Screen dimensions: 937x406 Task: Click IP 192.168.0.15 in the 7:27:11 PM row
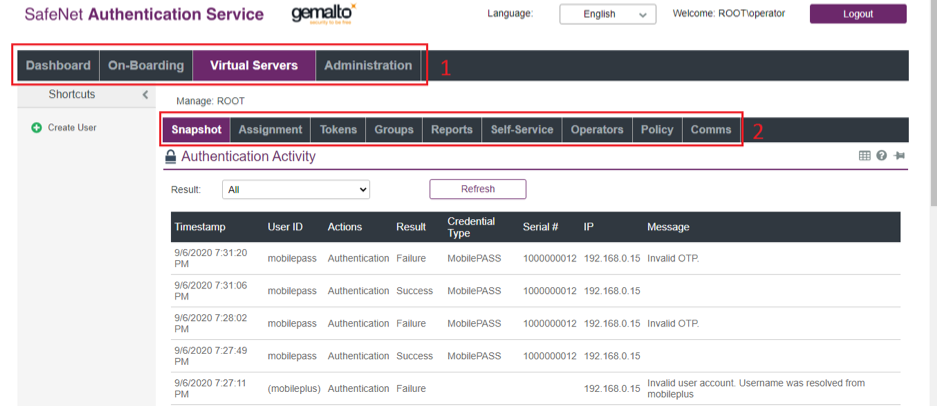click(612, 389)
